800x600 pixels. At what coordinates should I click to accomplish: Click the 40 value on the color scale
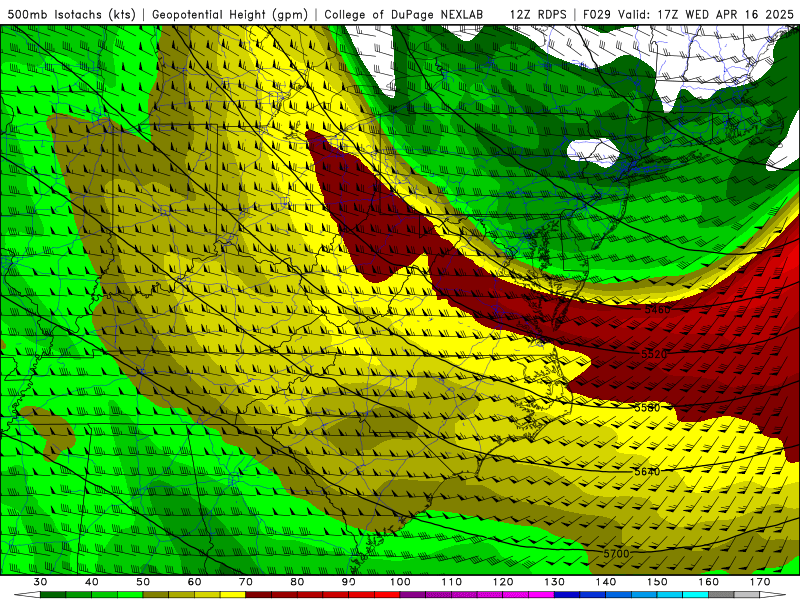point(92,582)
